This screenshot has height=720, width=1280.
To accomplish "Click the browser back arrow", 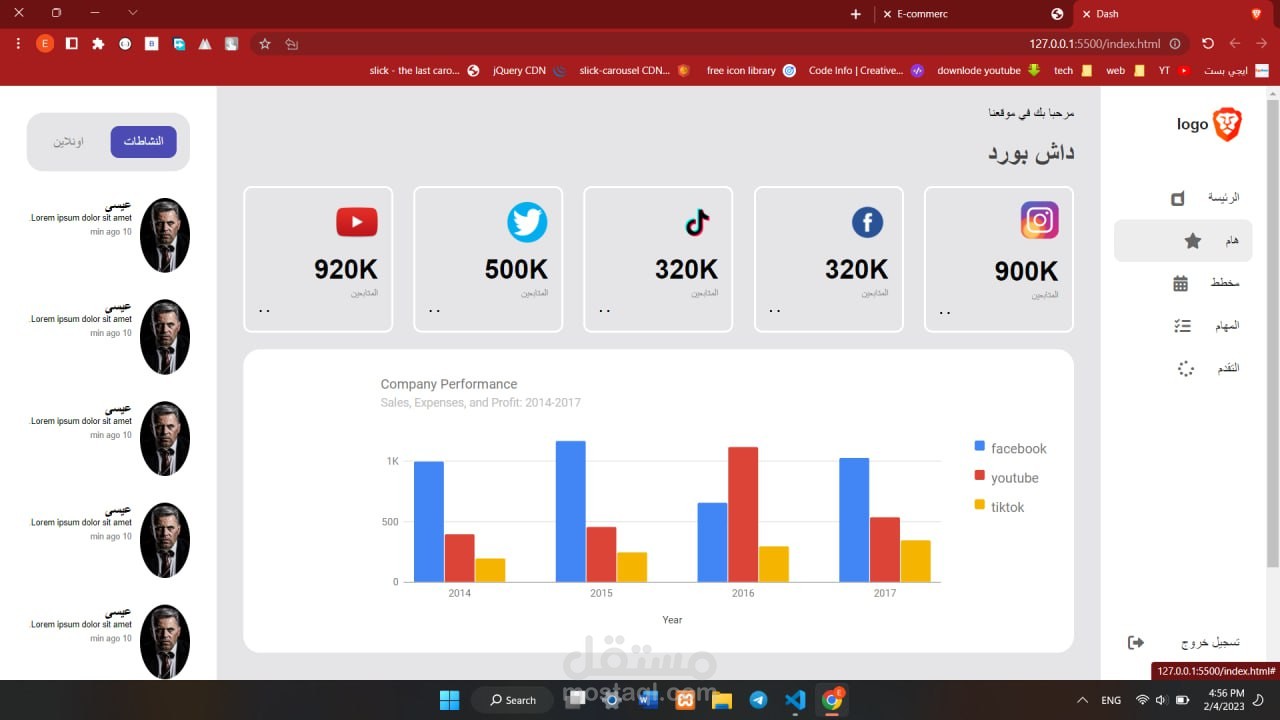I will coord(1235,44).
